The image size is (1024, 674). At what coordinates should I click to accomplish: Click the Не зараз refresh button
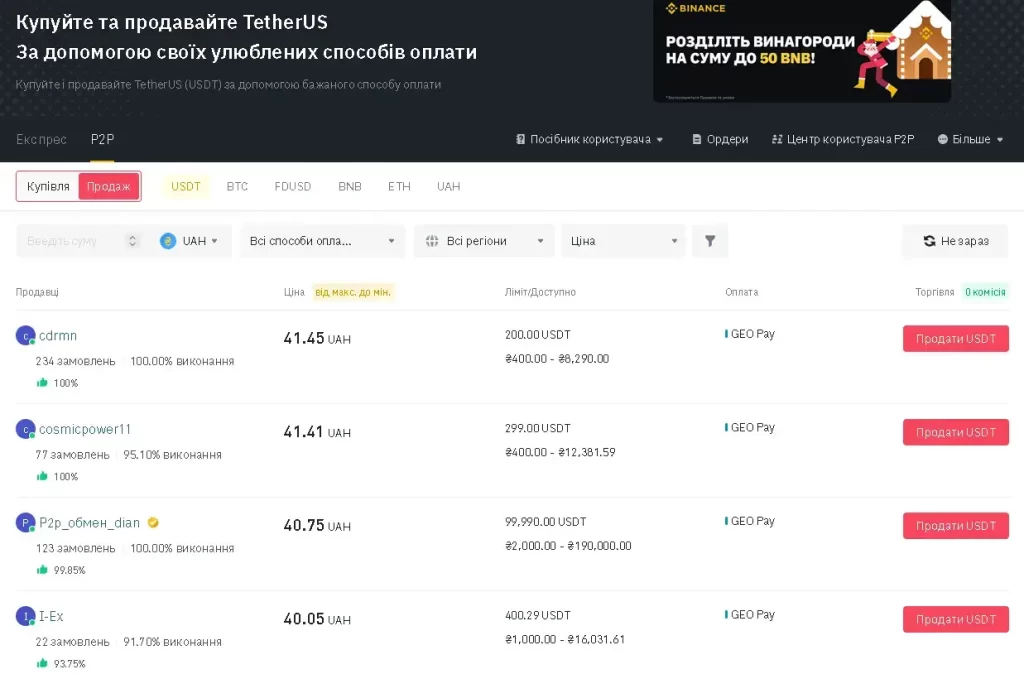tap(955, 241)
